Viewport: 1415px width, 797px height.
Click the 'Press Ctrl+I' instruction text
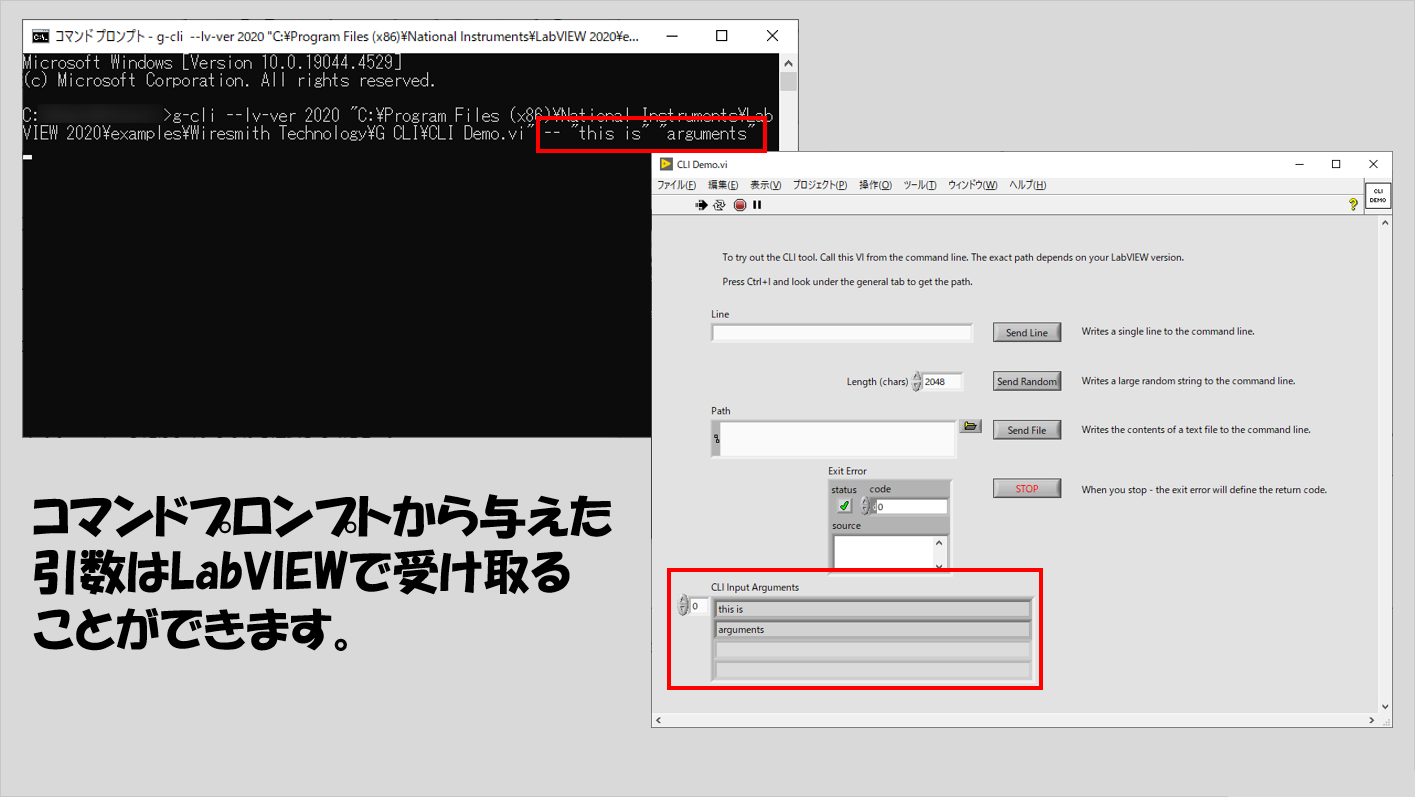click(847, 282)
